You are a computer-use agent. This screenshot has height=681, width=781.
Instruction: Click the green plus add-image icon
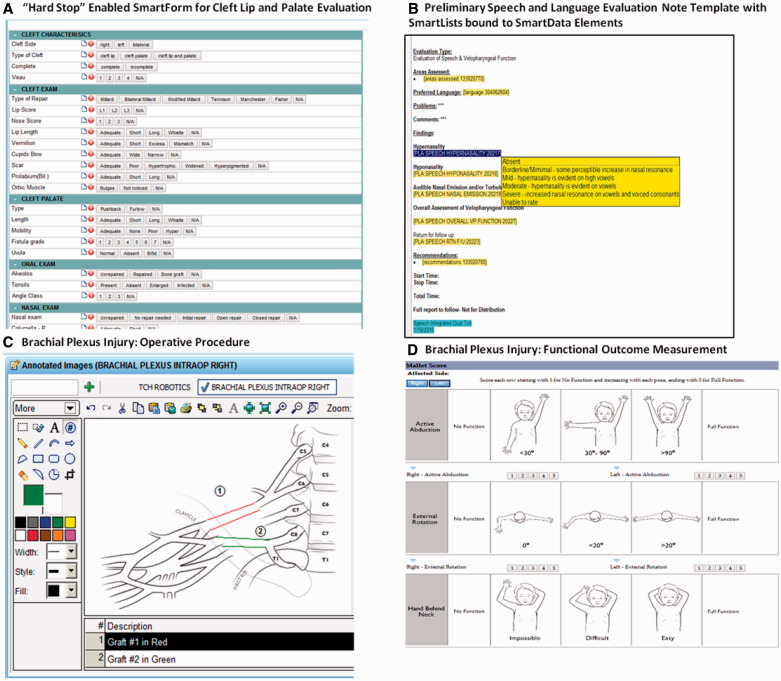tap(89, 387)
